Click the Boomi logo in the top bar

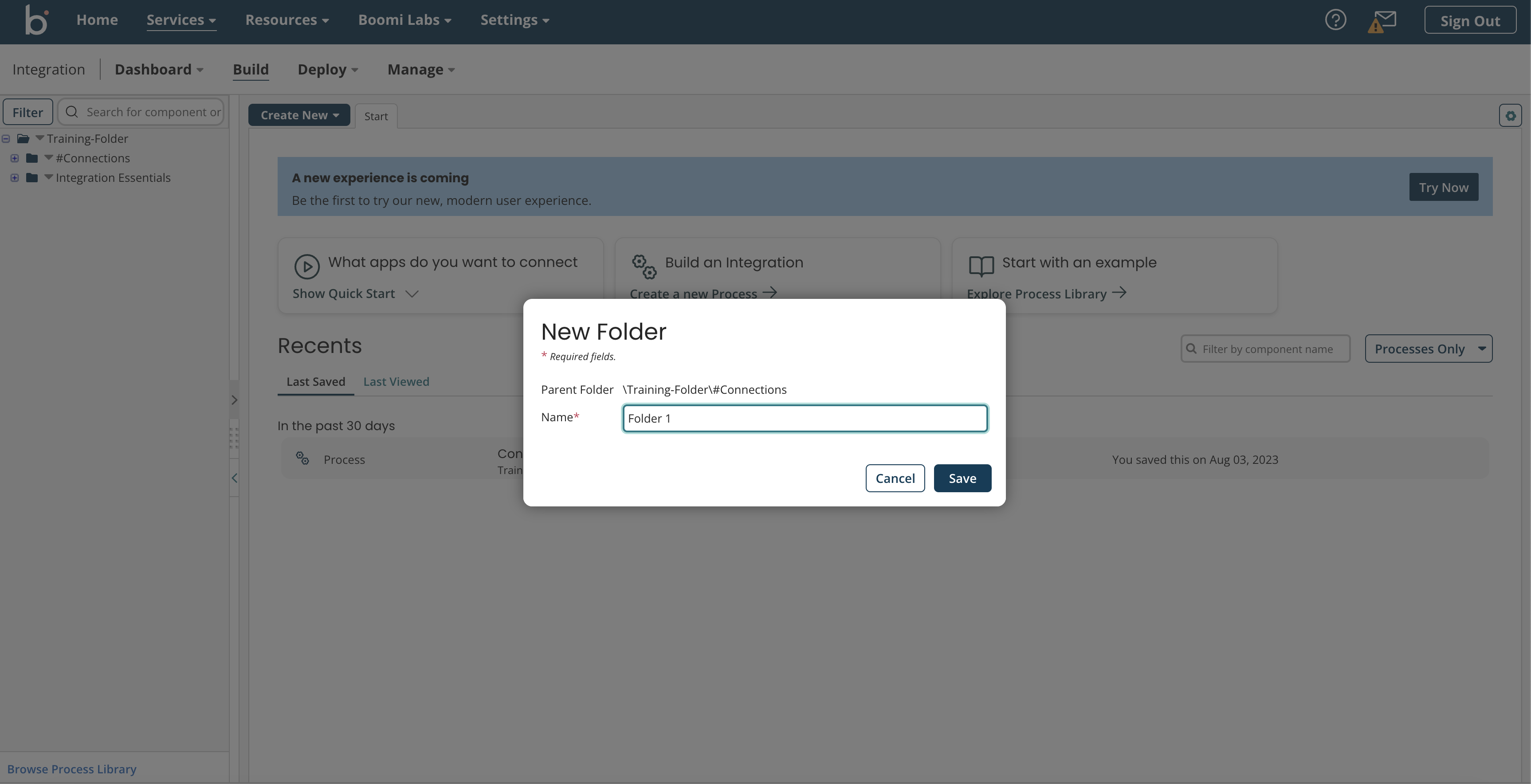coord(35,20)
